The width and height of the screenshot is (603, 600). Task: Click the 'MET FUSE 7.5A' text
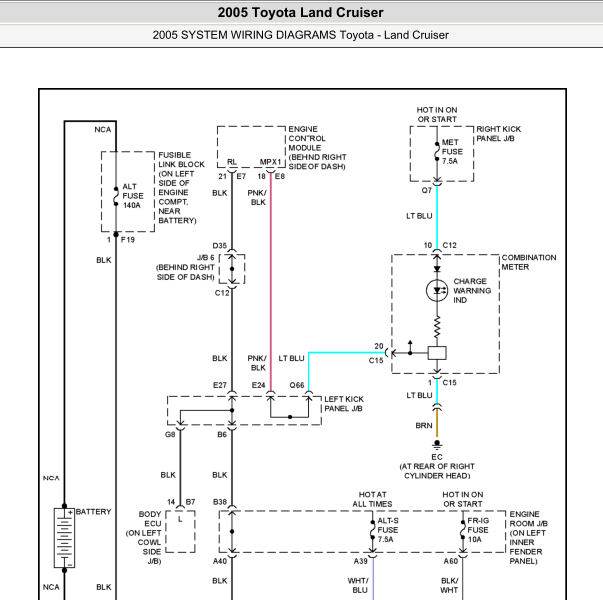click(452, 152)
